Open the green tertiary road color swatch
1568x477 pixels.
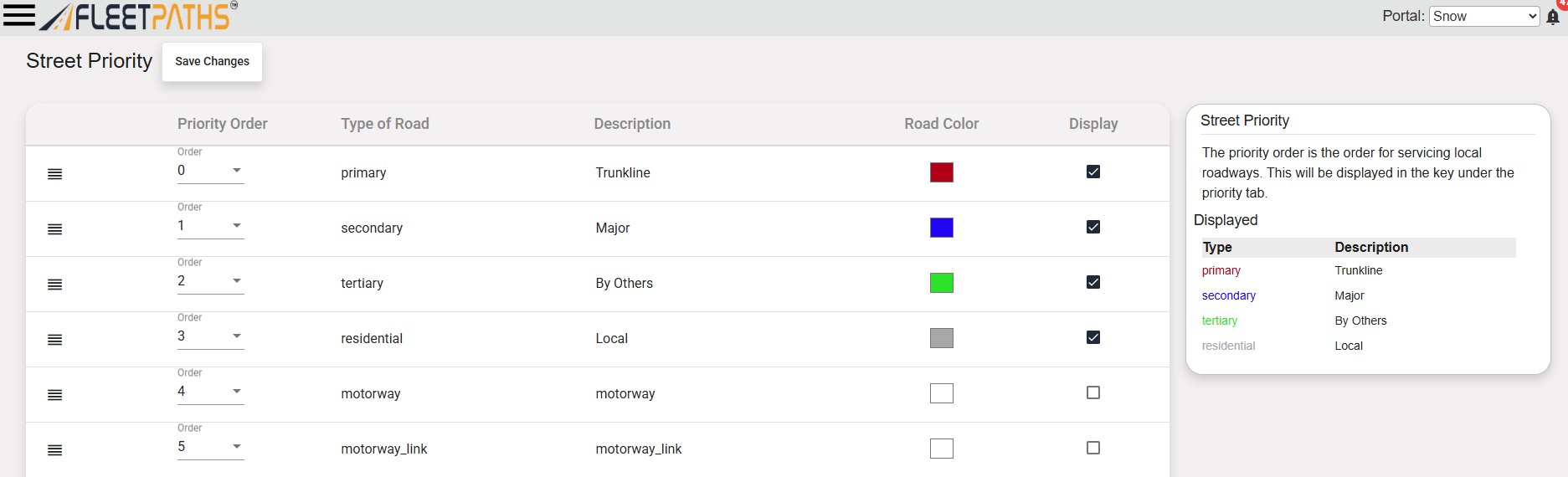941,283
